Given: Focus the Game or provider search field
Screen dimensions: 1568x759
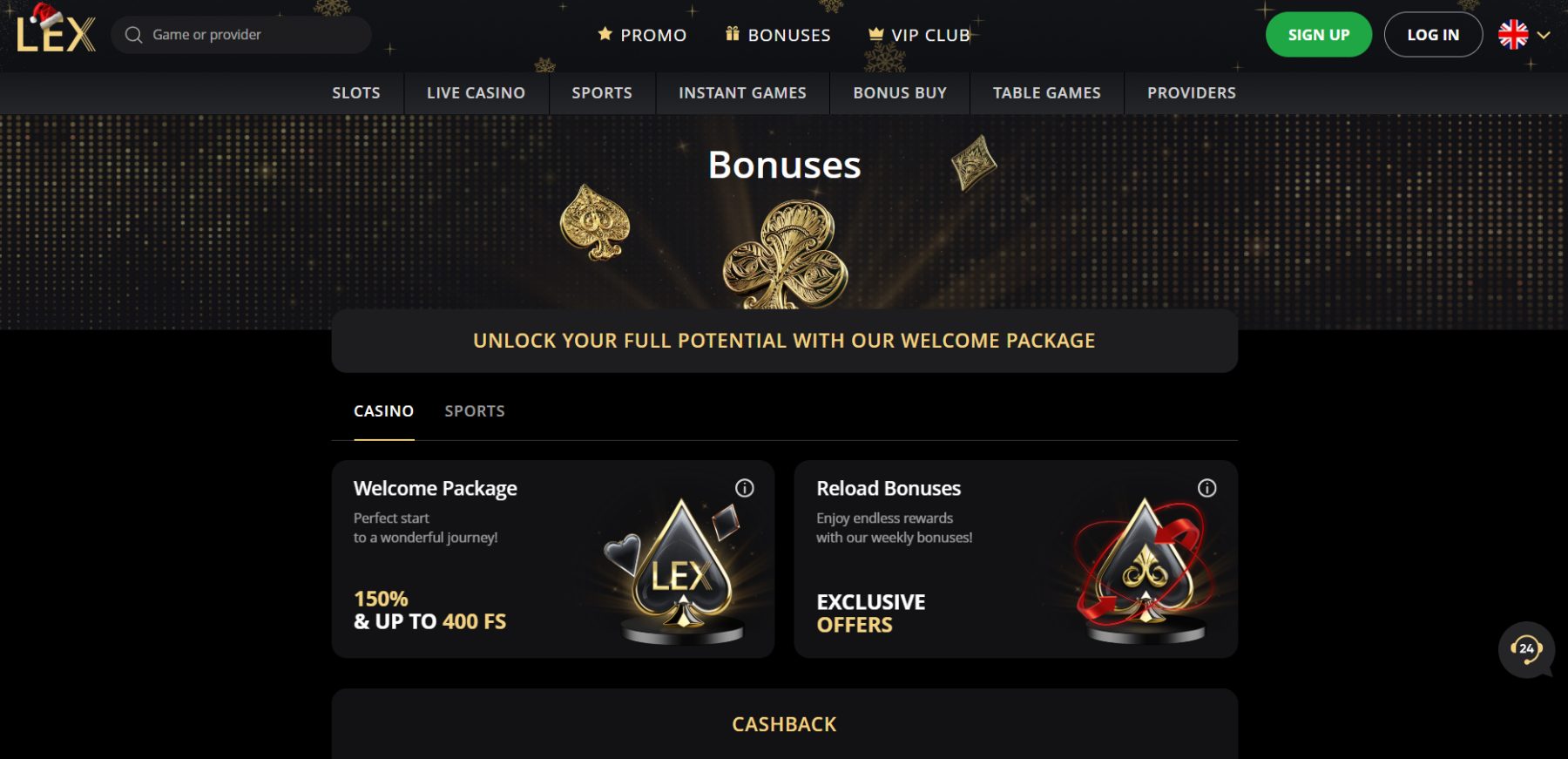Looking at the screenshot, I should [253, 35].
